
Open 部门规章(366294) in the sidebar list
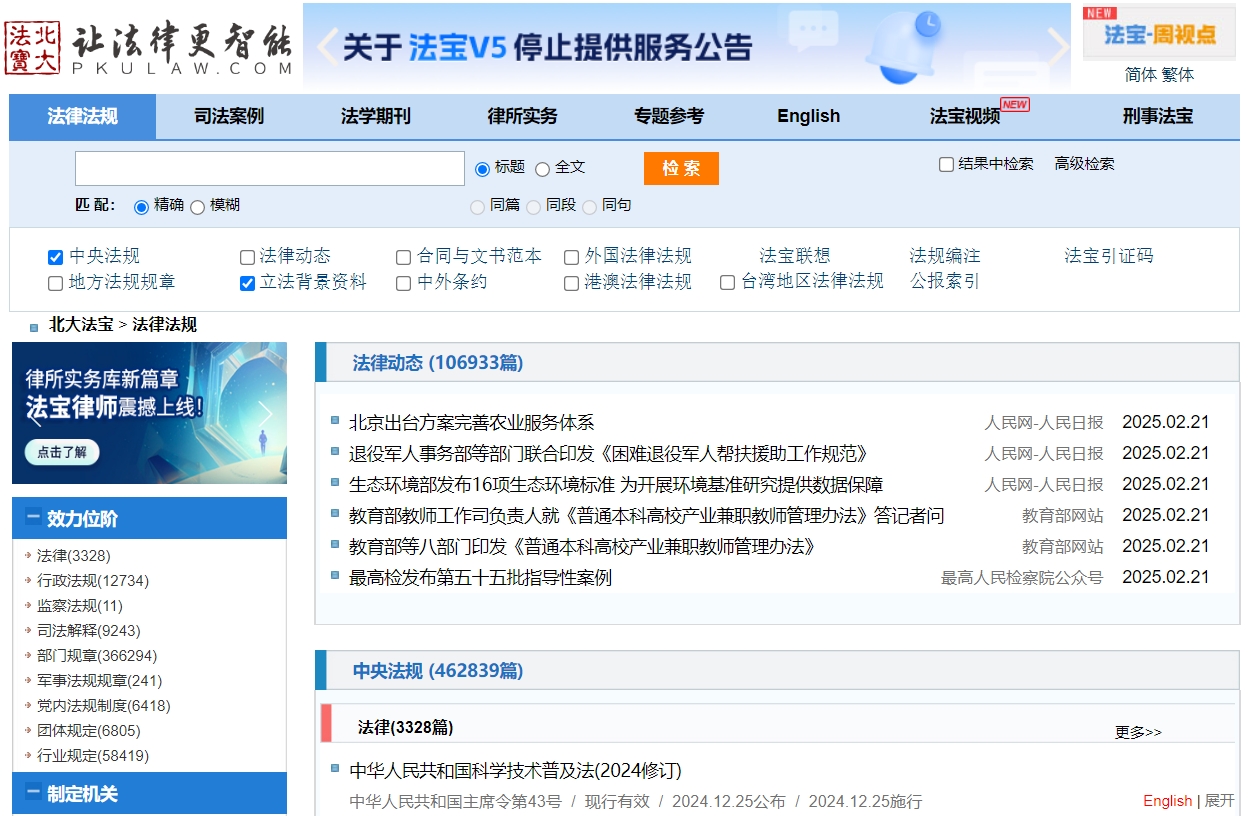coord(97,656)
